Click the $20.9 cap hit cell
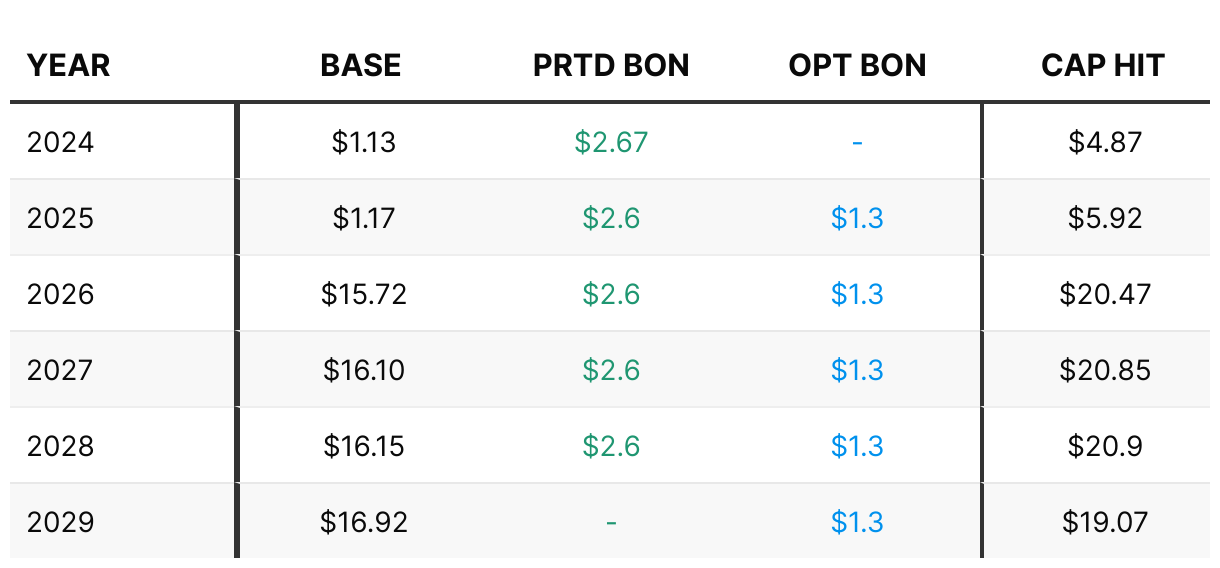Viewport: 1220px width, 568px height. (x=1105, y=446)
